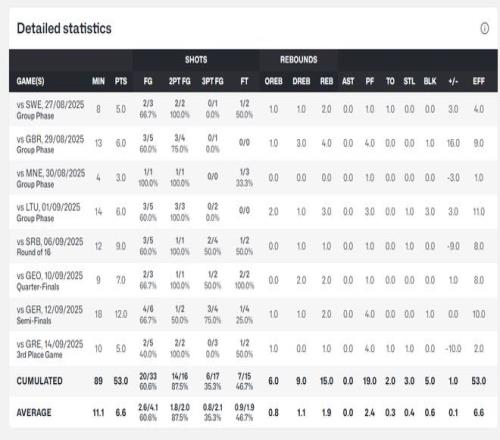500x440 pixels.
Task: Sort table by PTS column header
Action: [x=121, y=81]
